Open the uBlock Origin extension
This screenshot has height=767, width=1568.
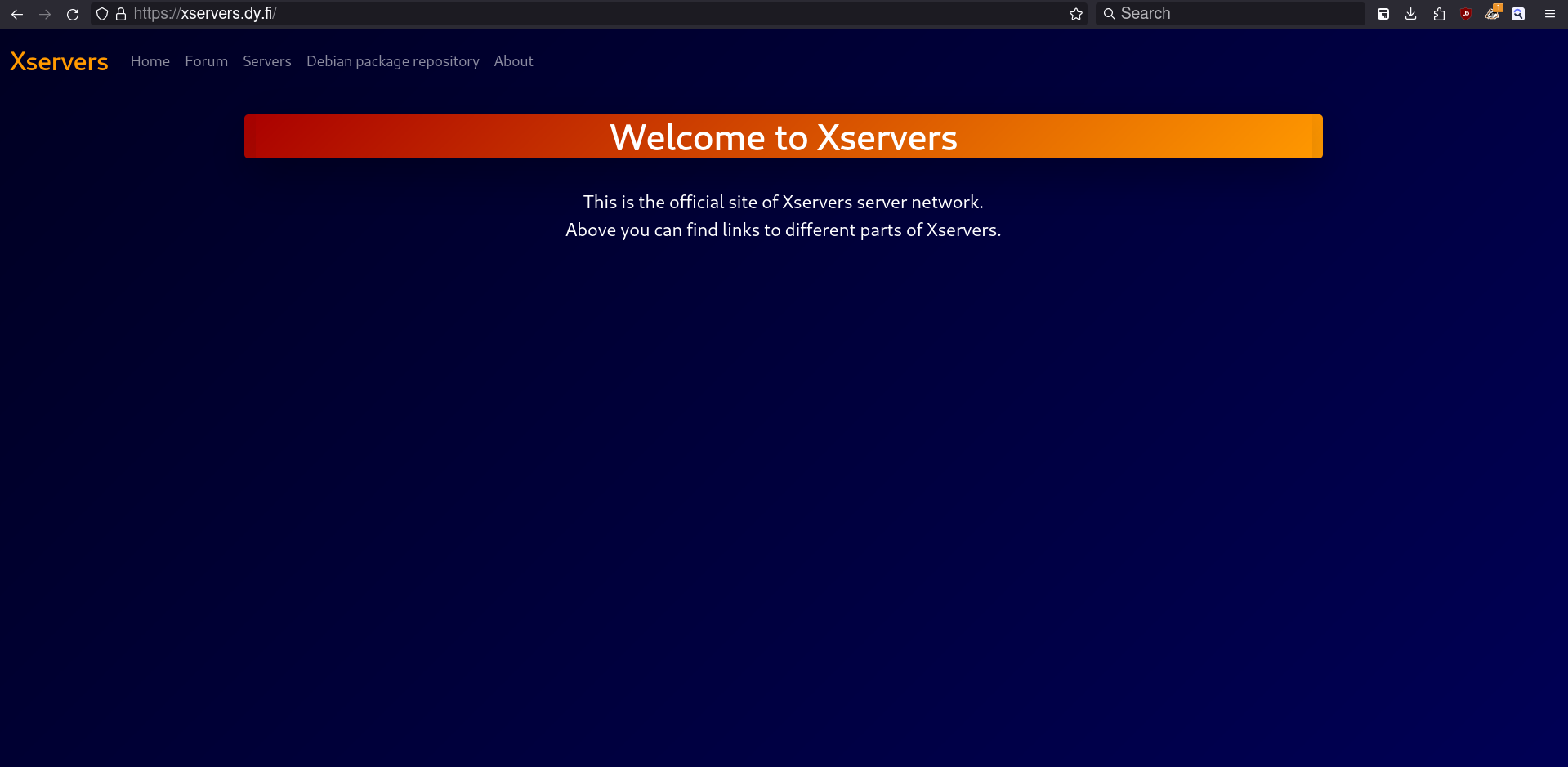(1466, 14)
